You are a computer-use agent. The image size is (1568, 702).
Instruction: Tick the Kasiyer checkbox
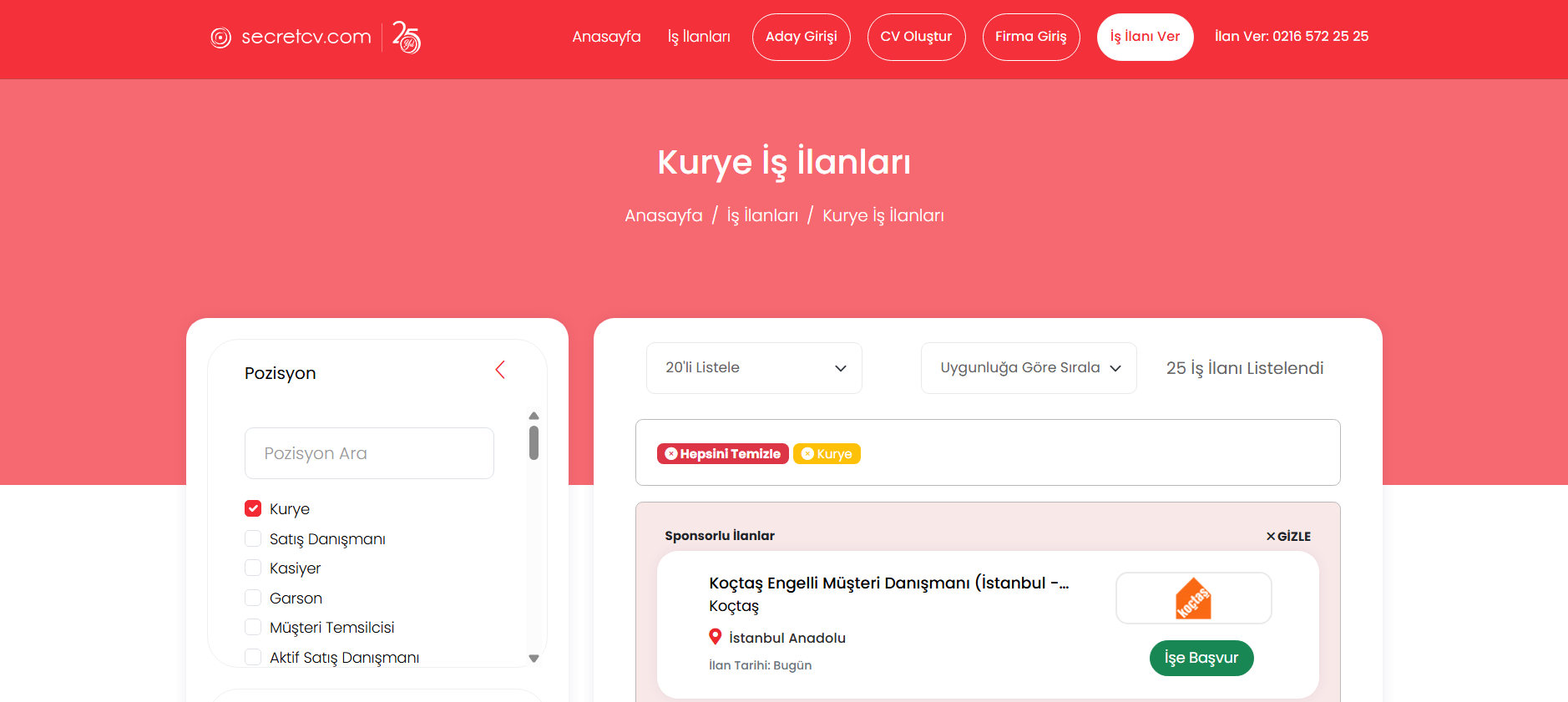click(253, 568)
